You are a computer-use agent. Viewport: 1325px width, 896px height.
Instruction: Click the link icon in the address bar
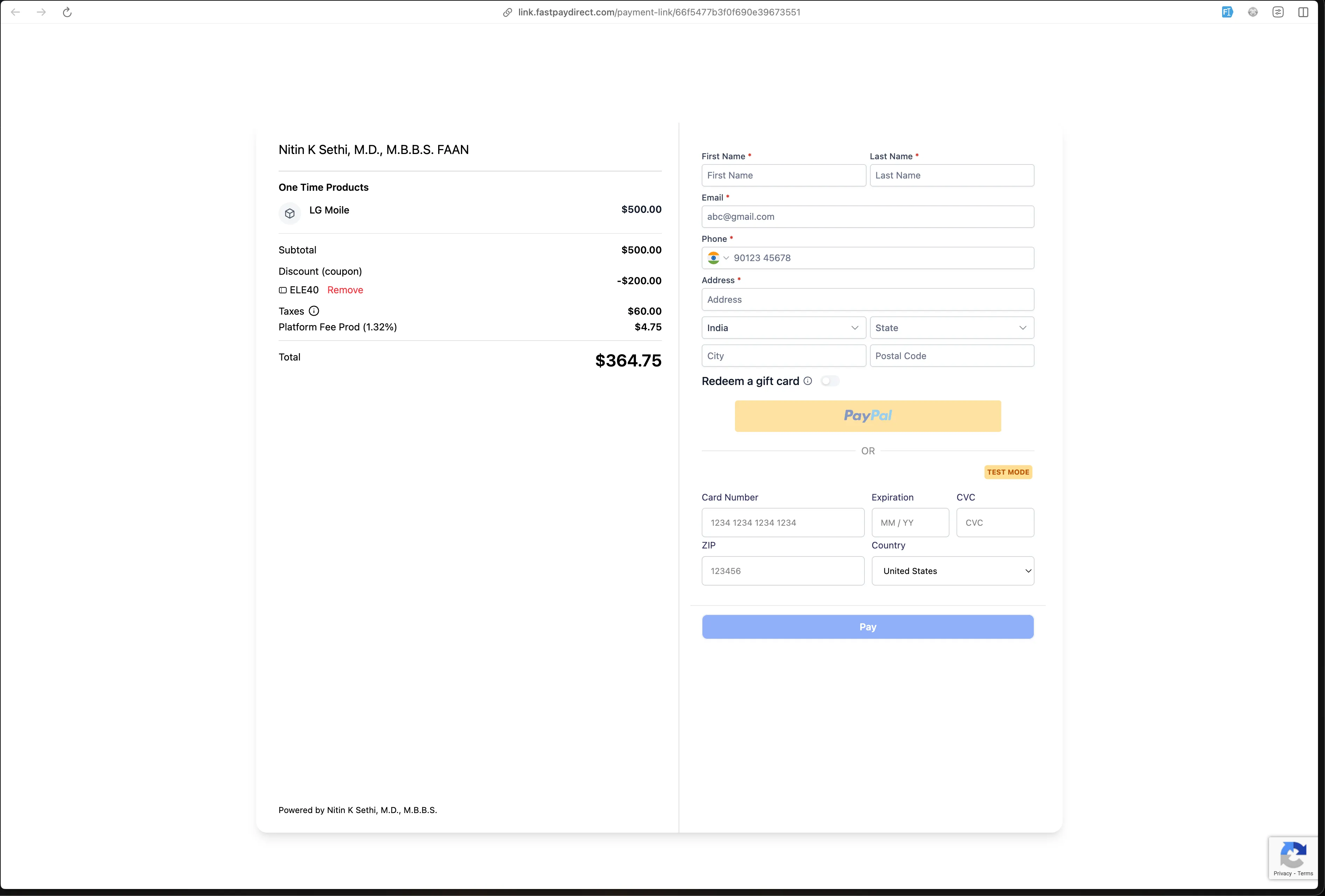(507, 12)
